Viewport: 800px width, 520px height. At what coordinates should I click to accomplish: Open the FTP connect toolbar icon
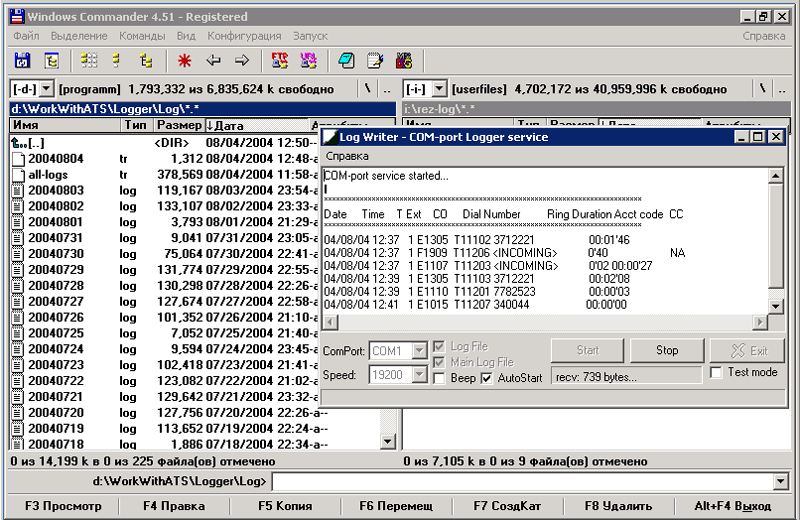280,61
